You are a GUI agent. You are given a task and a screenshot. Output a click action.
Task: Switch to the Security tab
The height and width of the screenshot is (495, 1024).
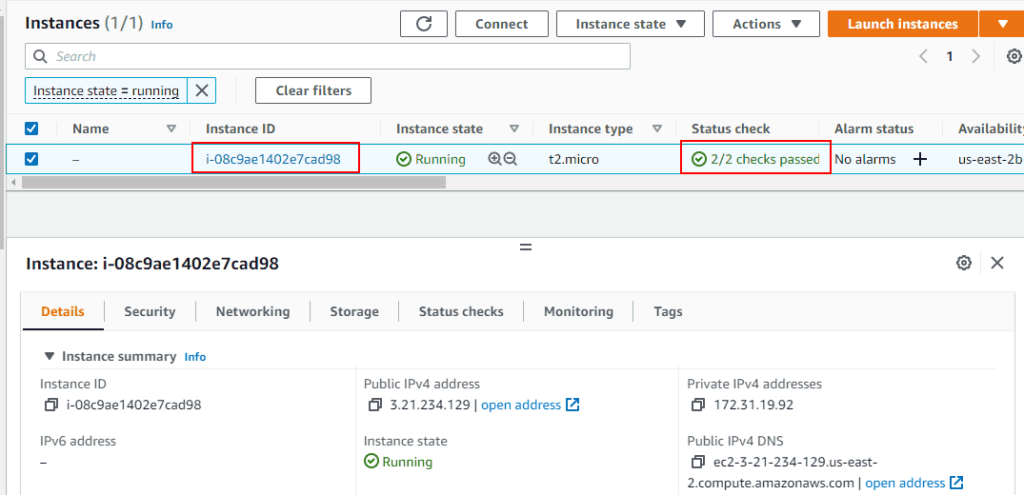(149, 311)
